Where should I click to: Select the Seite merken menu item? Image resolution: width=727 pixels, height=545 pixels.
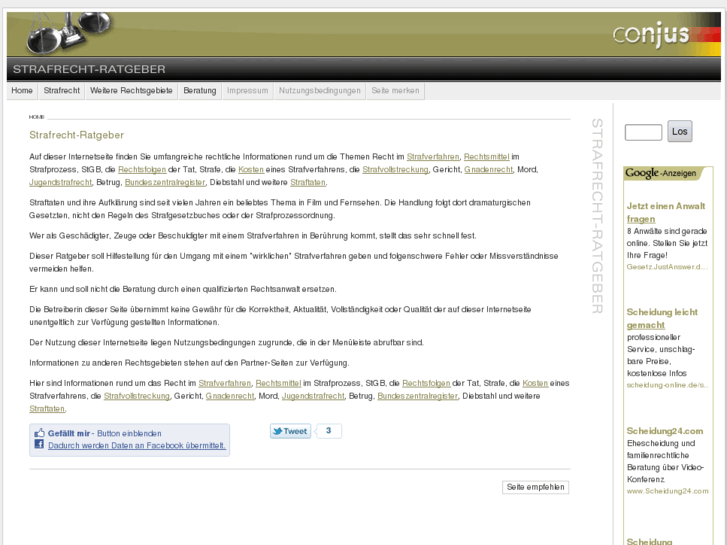[x=395, y=90]
